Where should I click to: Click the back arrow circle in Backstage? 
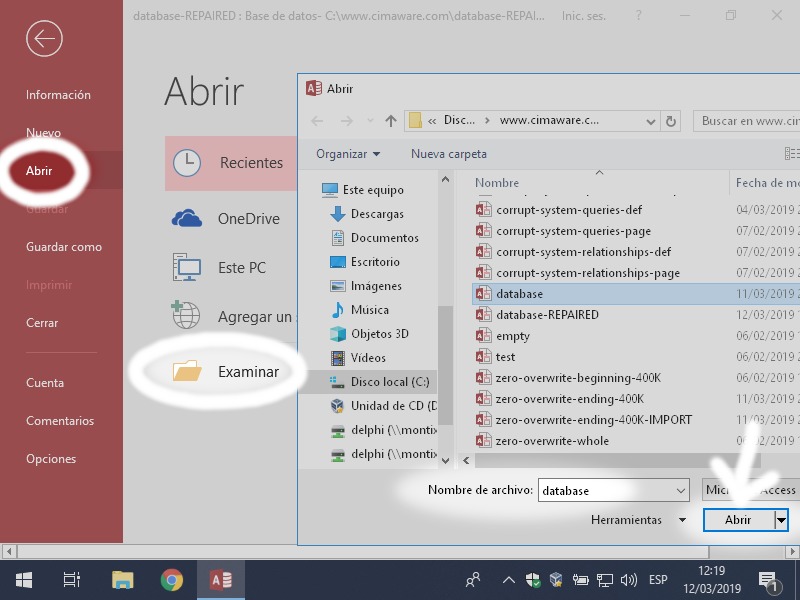(x=44, y=39)
